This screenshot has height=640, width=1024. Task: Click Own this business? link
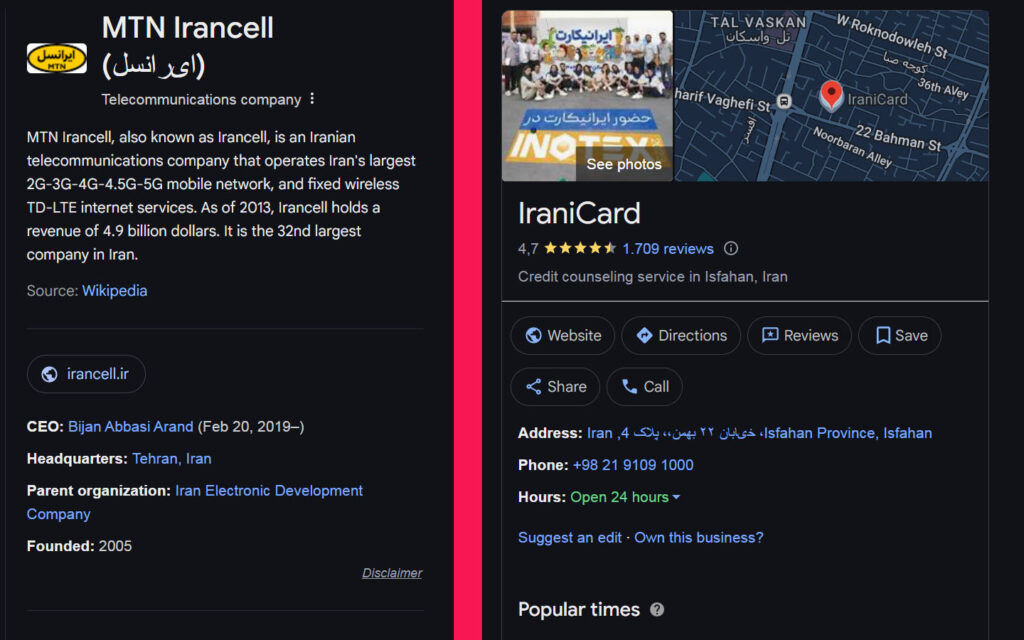pos(699,537)
